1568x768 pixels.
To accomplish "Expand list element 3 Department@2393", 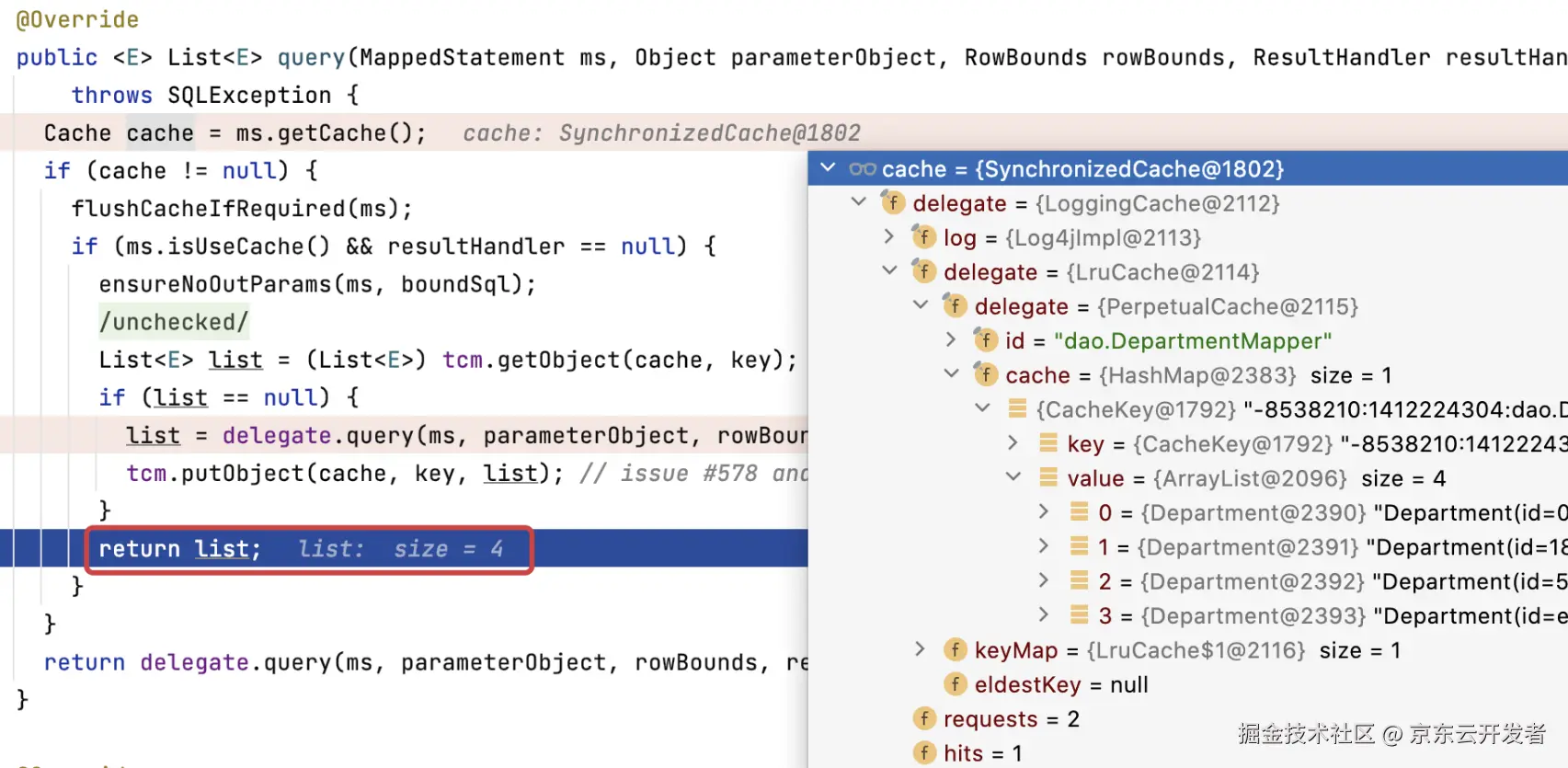I will (1044, 614).
